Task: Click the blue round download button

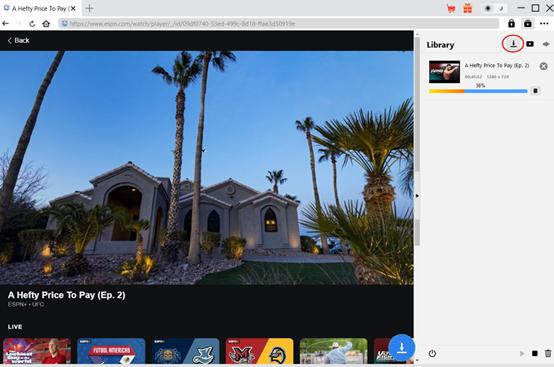Action: coord(401,348)
